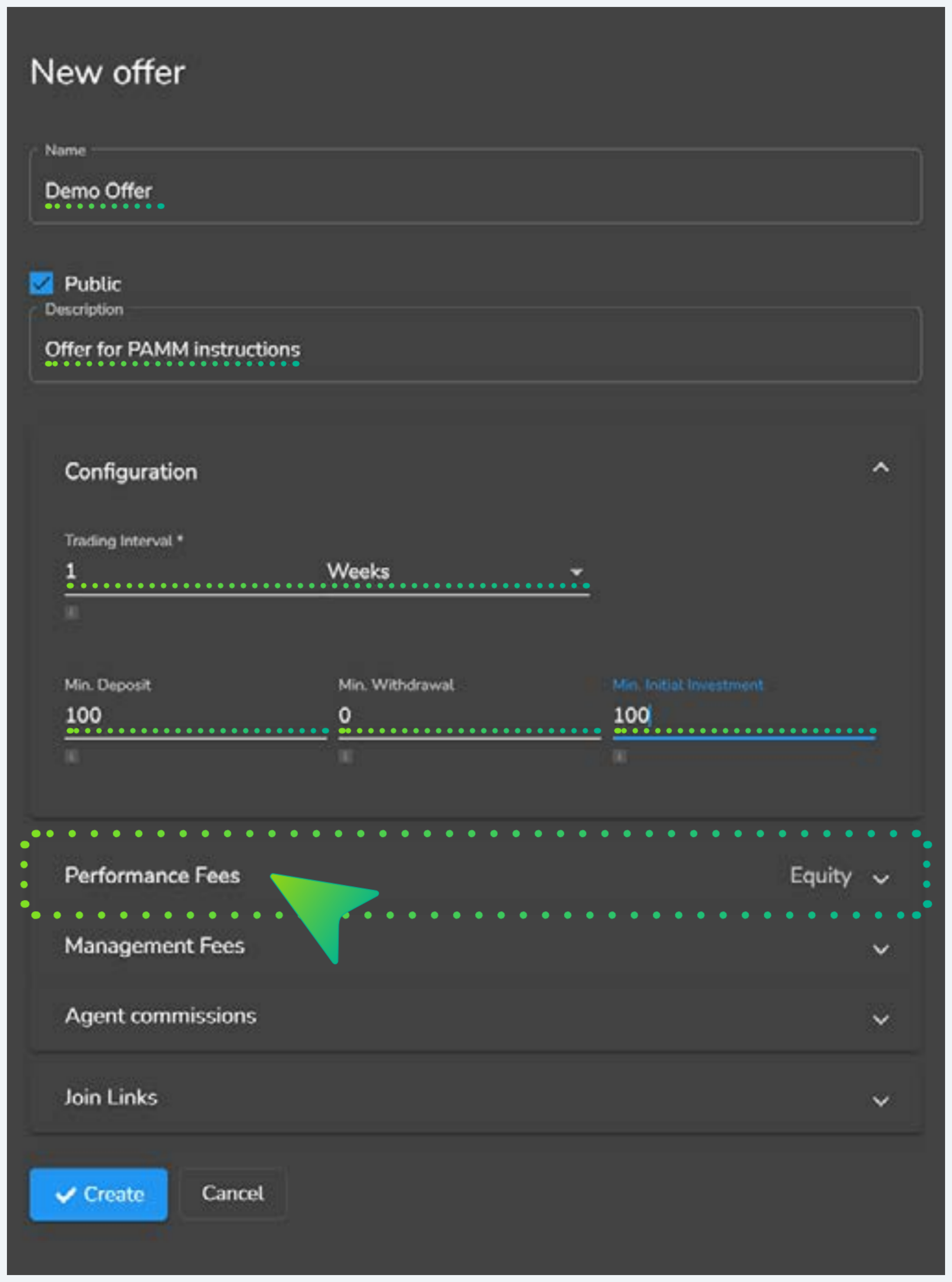Click the Description input field
Screen dimensions: 952x1282
pos(476,345)
